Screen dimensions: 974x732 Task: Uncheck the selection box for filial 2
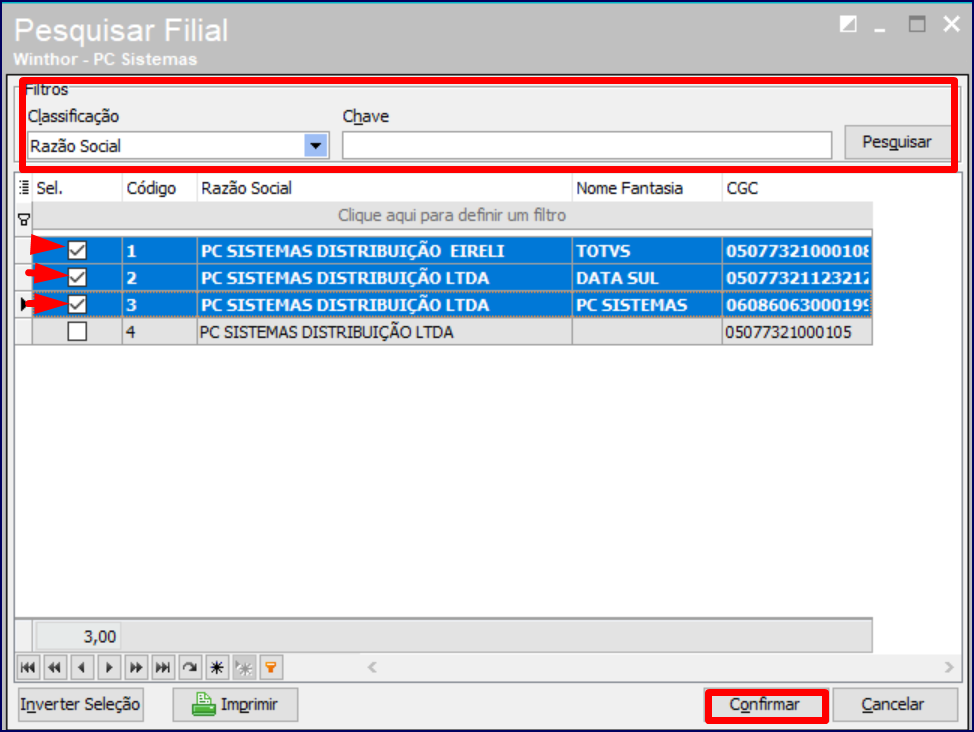click(77, 277)
